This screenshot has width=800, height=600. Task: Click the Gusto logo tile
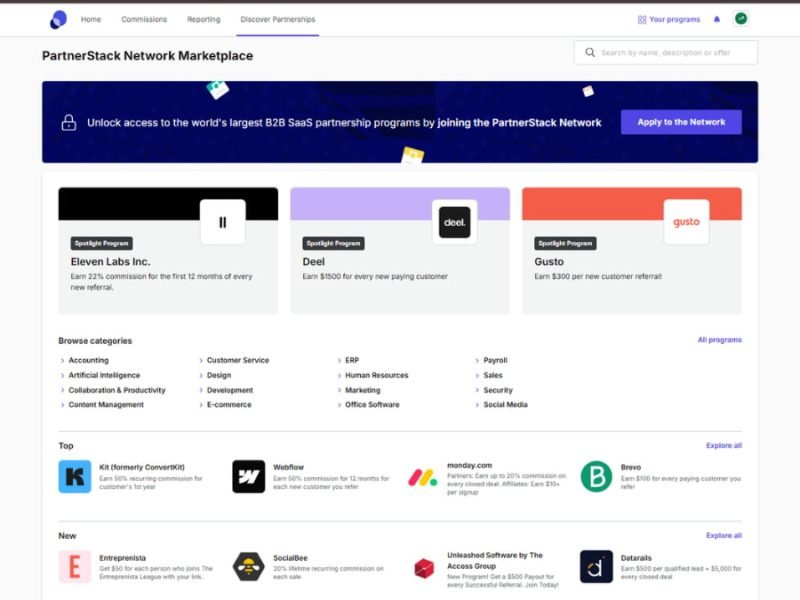pyautogui.click(x=686, y=222)
